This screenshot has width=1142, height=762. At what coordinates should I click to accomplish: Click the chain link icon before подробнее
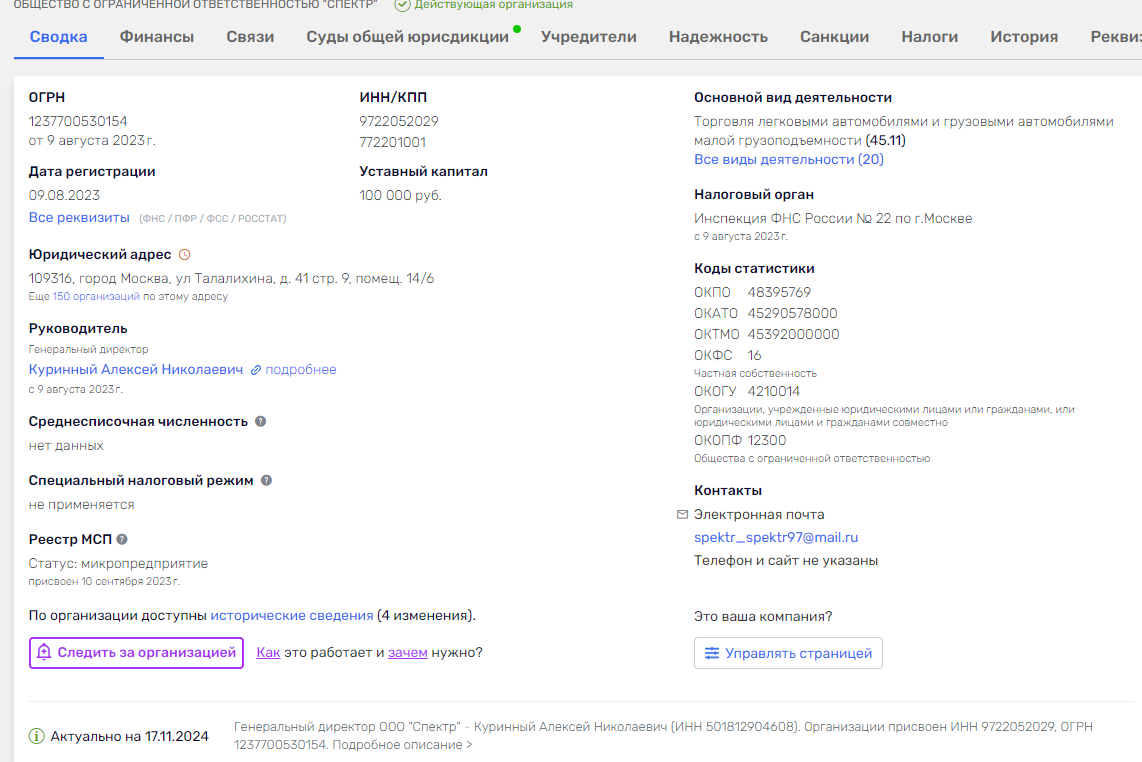pyautogui.click(x=256, y=370)
